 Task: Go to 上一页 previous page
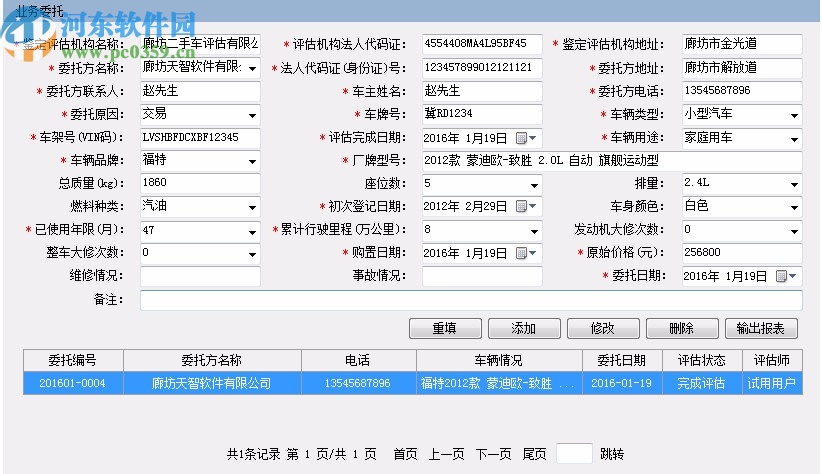[x=447, y=454]
